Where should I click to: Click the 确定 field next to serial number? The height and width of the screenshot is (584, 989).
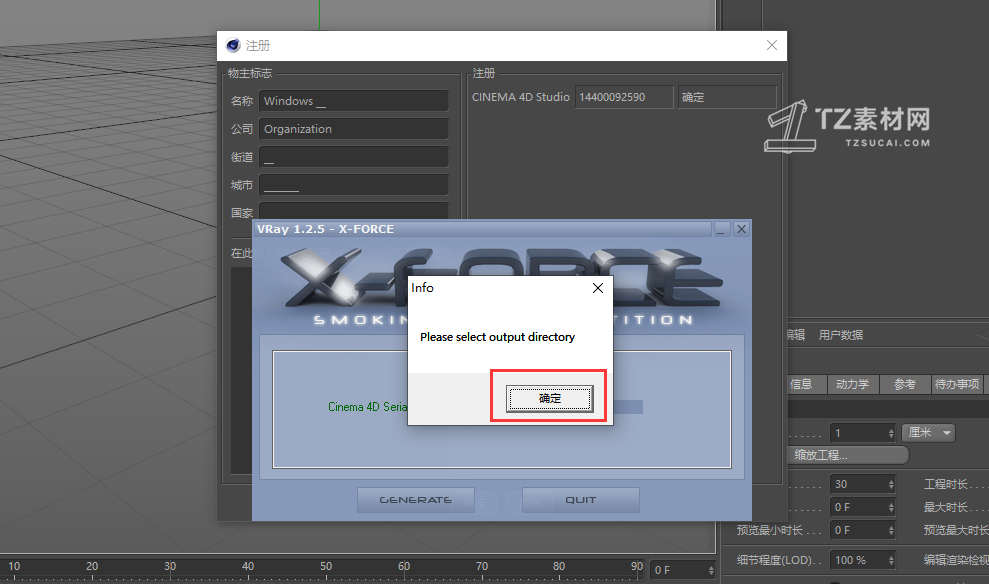727,97
